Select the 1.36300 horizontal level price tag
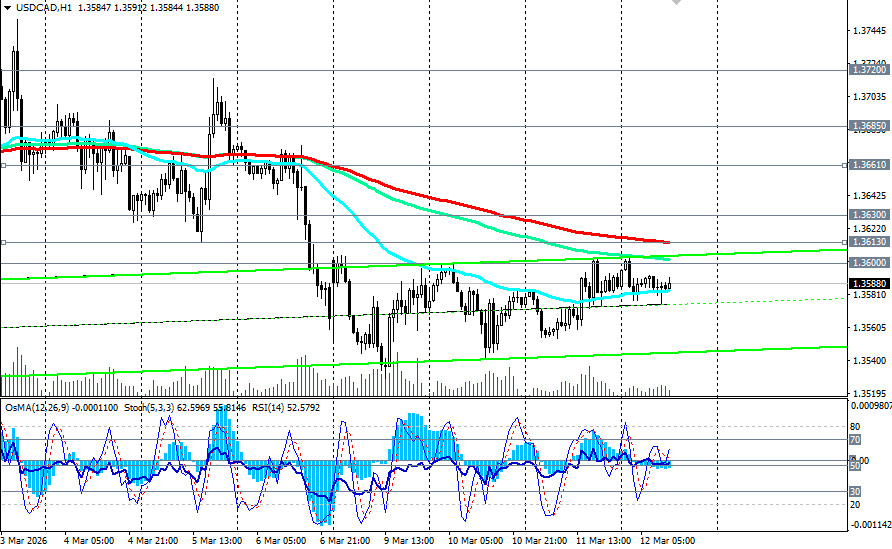892x549 pixels. 869,214
